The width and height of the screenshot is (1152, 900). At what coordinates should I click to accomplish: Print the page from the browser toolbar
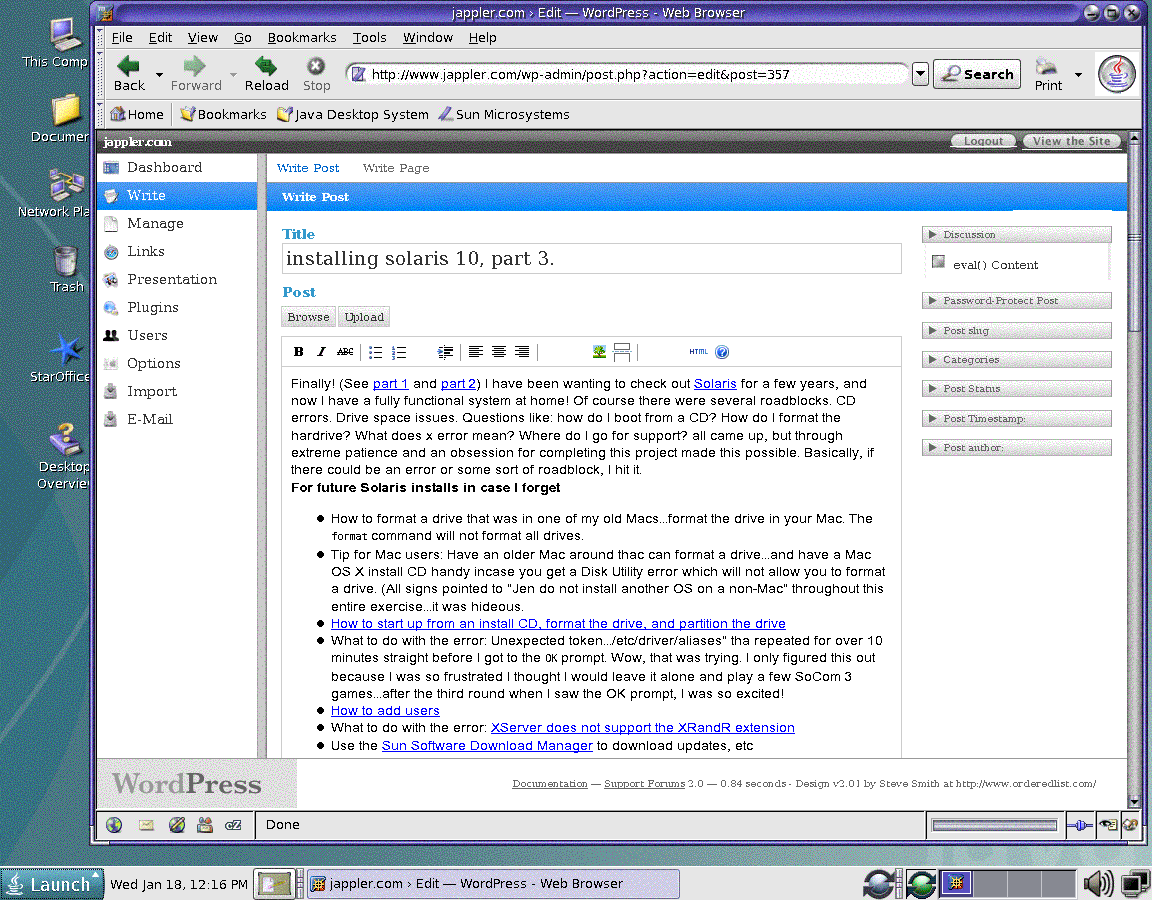point(1048,73)
